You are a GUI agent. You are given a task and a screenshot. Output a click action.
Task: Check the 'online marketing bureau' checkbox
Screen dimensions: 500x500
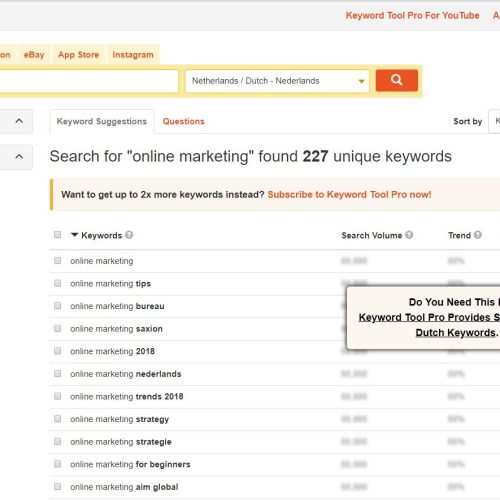pyautogui.click(x=57, y=306)
